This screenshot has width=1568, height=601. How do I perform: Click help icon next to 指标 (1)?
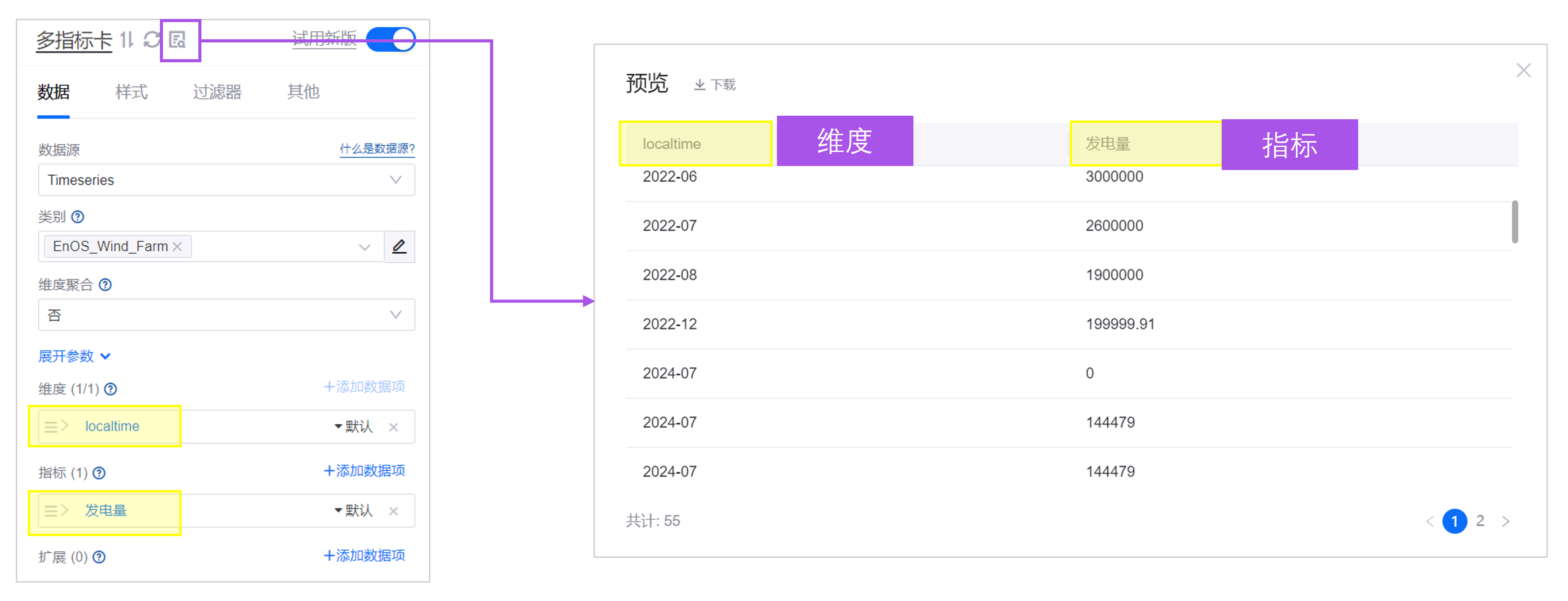(99, 472)
